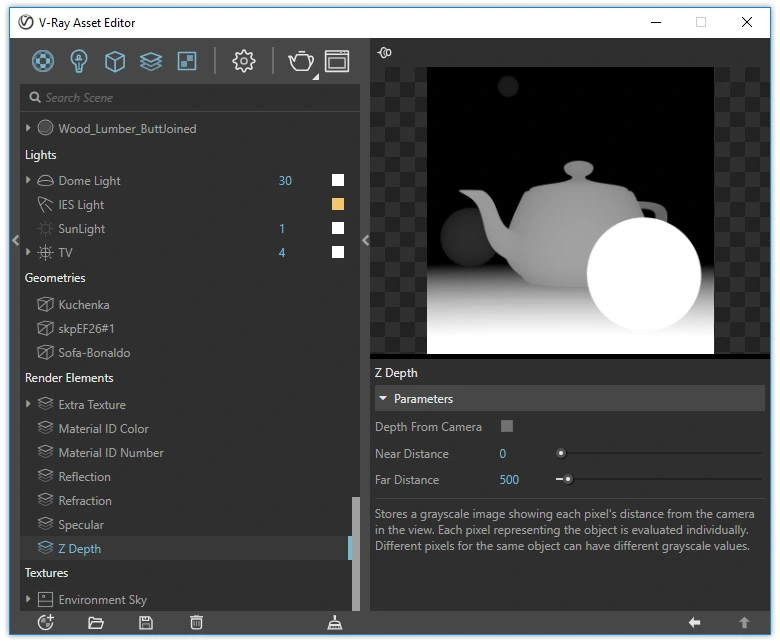The height and width of the screenshot is (643, 780).
Task: Click the back arrow at bottom right
Action: [x=694, y=623]
